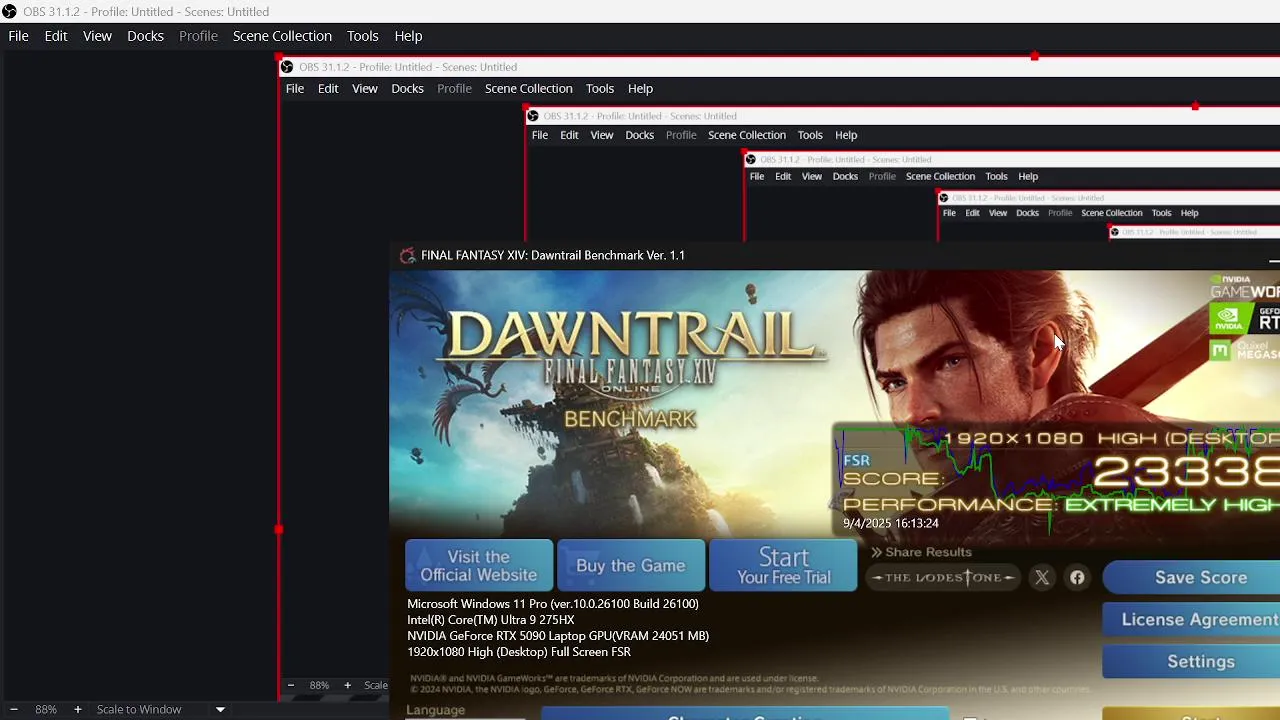The image size is (1280, 720).
Task: Click the OBS logo in the largest nested preview title
Action: tap(287, 67)
